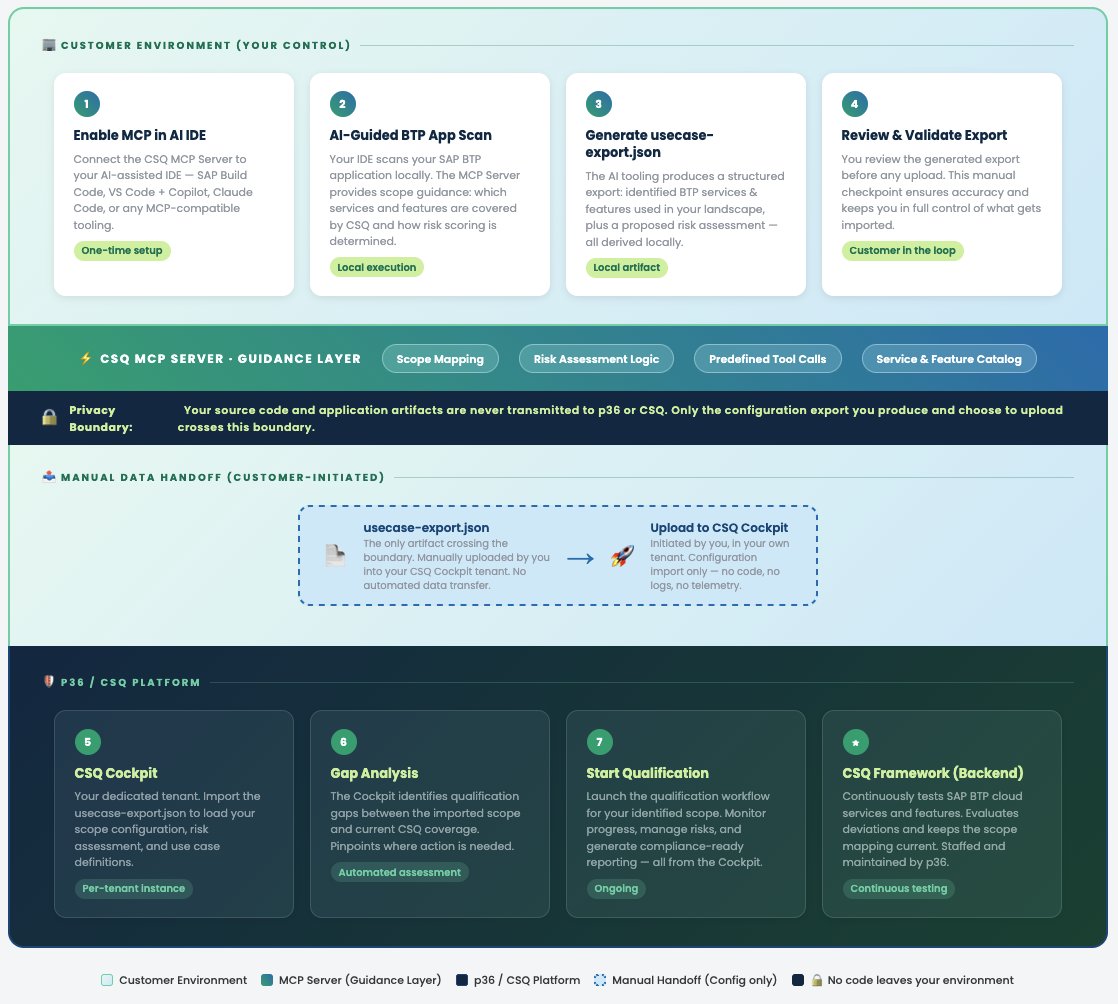The width and height of the screenshot is (1118, 1004).
Task: Click the Continuous testing tag
Action: pos(898,888)
